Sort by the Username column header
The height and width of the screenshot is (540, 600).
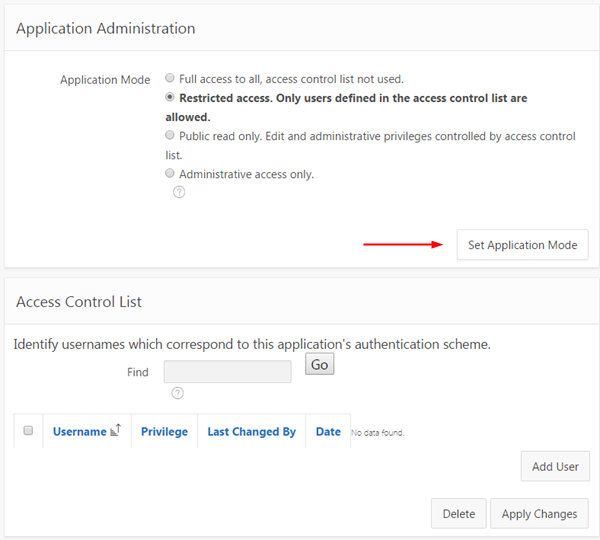tap(79, 432)
